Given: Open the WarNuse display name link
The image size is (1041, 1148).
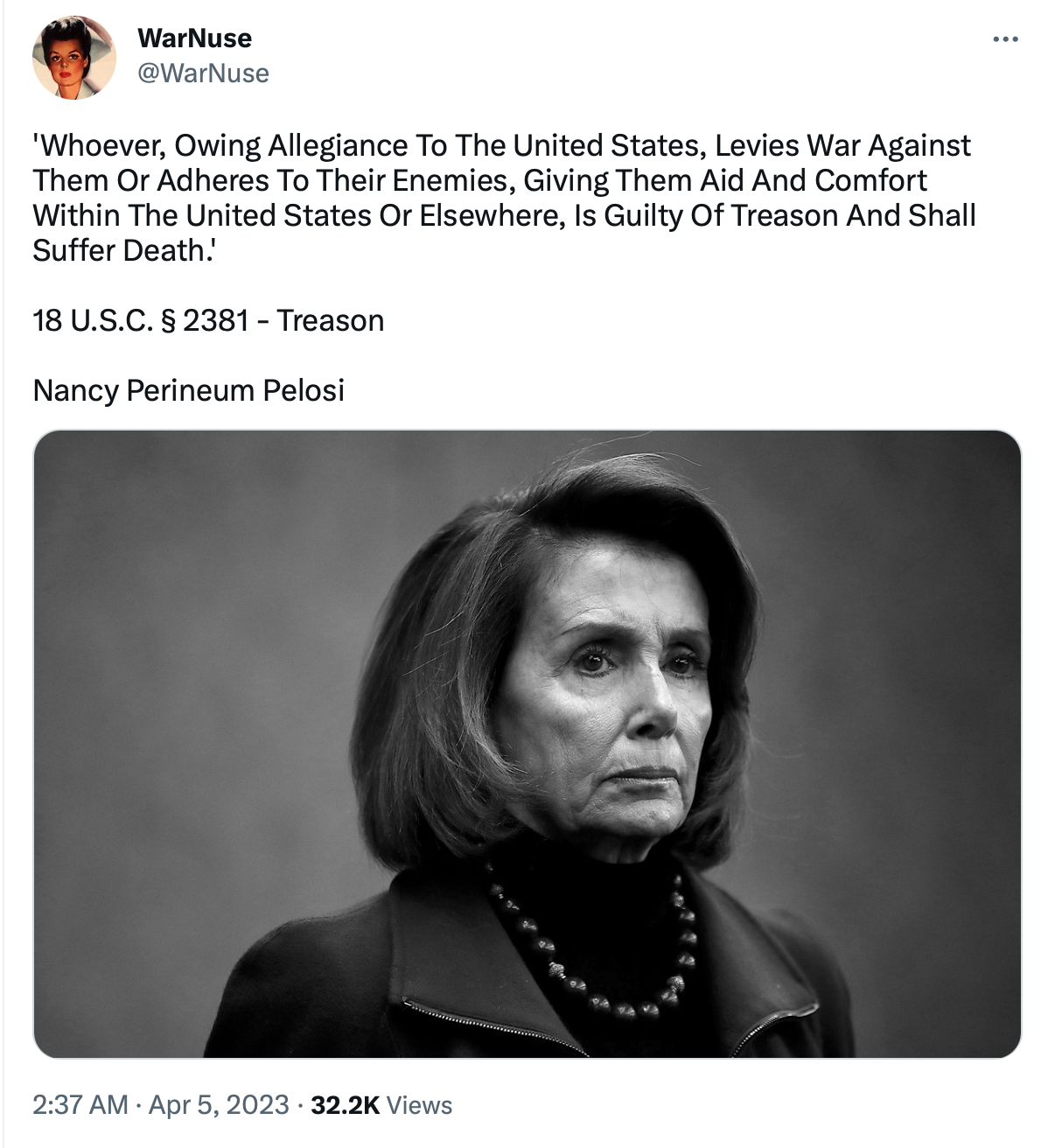Looking at the screenshot, I should [x=194, y=38].
